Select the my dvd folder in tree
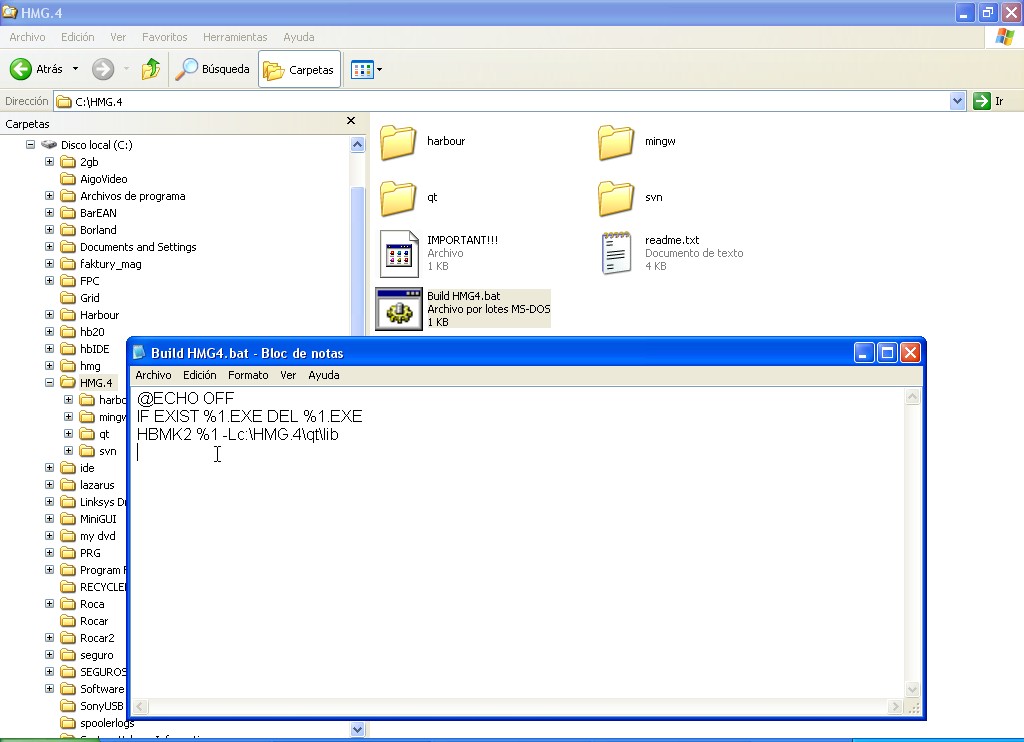 tap(97, 536)
